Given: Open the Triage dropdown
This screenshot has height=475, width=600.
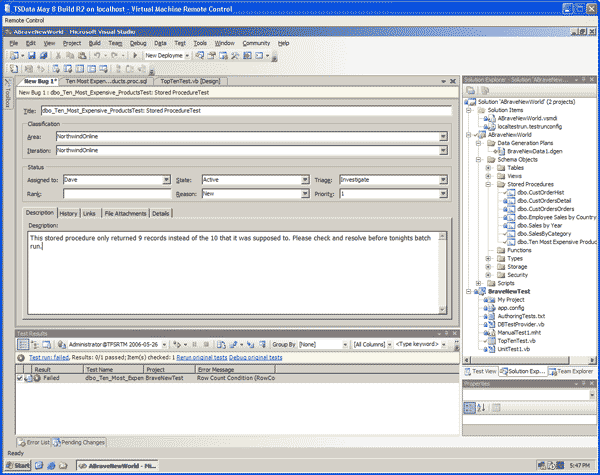Looking at the screenshot, I should (443, 180).
